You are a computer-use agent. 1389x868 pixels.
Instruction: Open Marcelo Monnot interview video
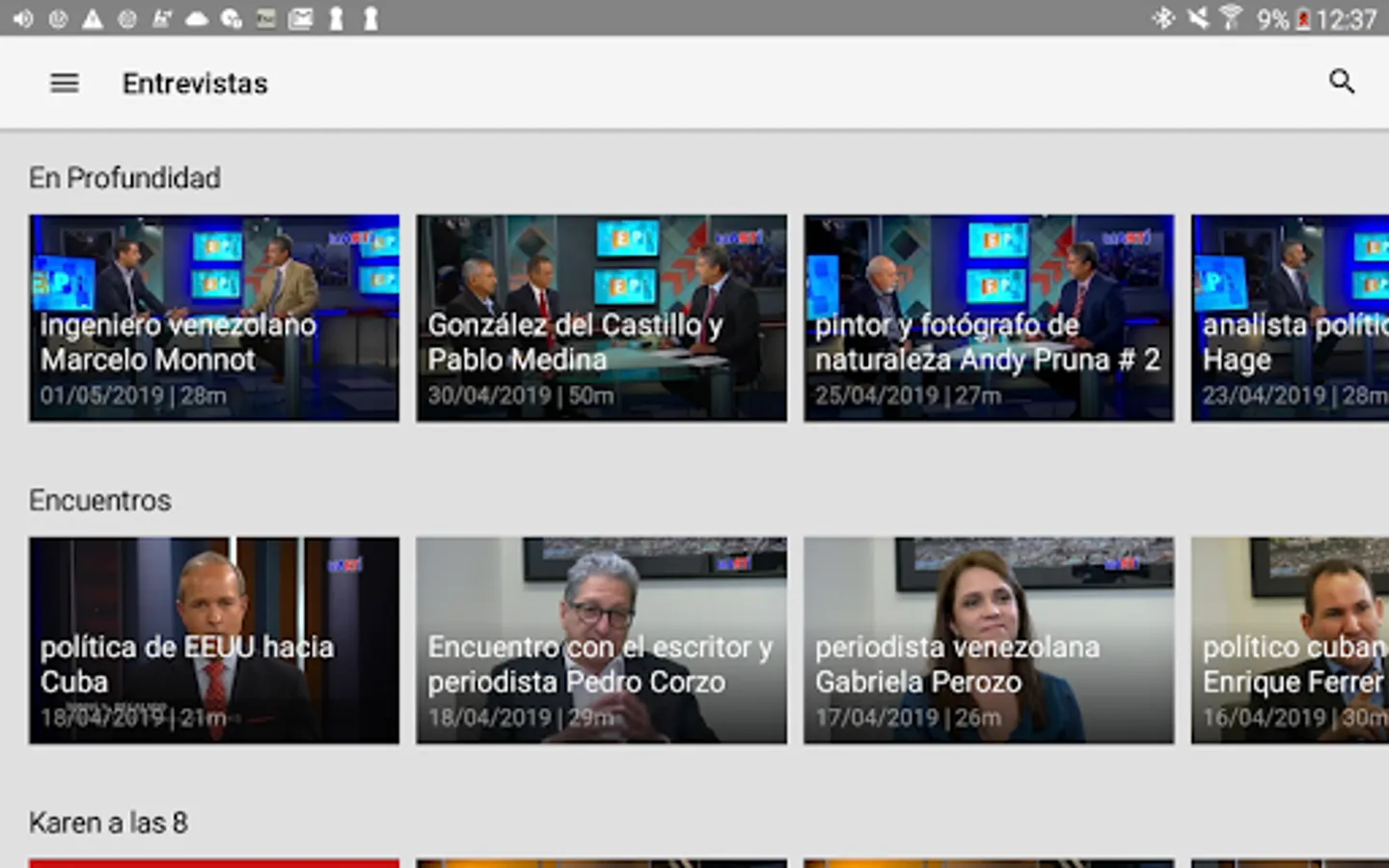coord(214,318)
